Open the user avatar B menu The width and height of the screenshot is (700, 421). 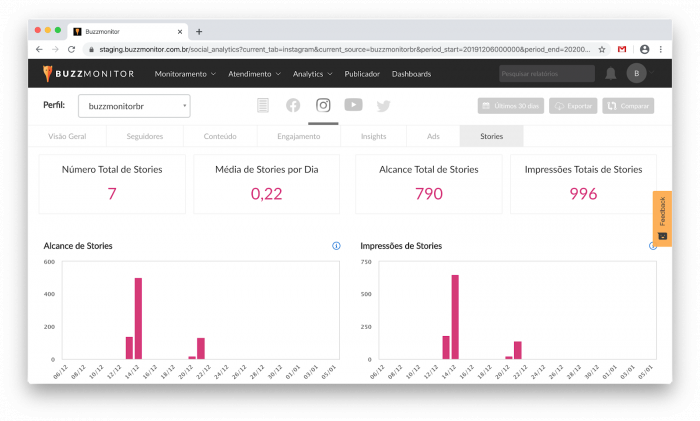(x=637, y=73)
